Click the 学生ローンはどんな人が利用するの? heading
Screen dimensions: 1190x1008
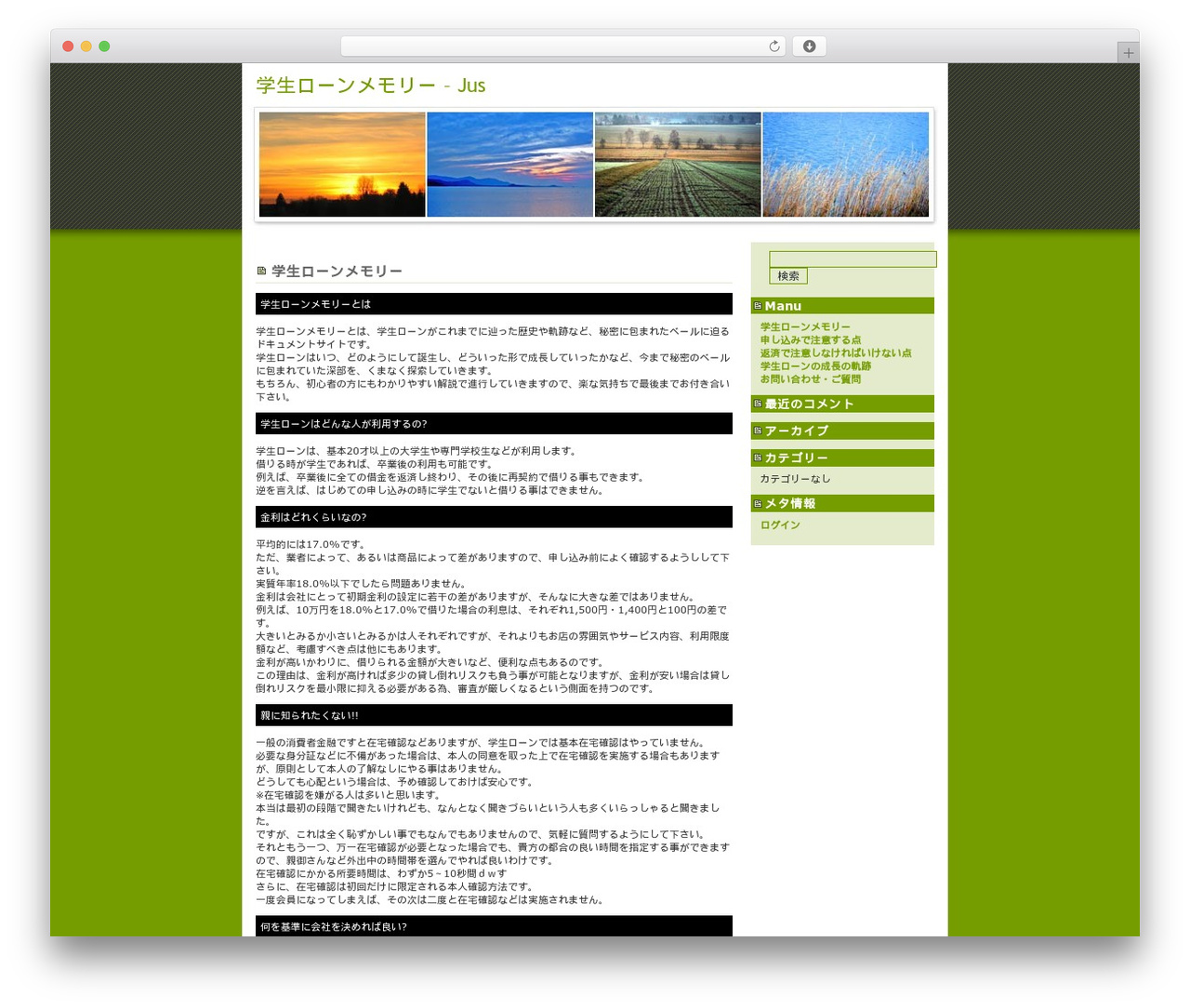[x=494, y=424]
